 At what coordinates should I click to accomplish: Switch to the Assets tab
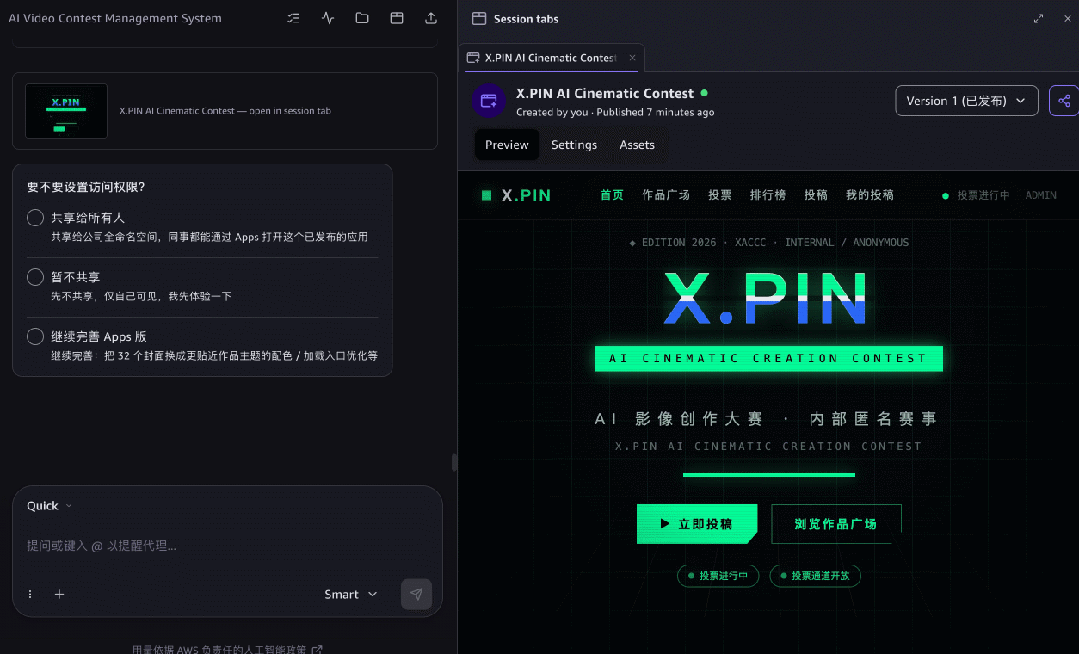637,145
